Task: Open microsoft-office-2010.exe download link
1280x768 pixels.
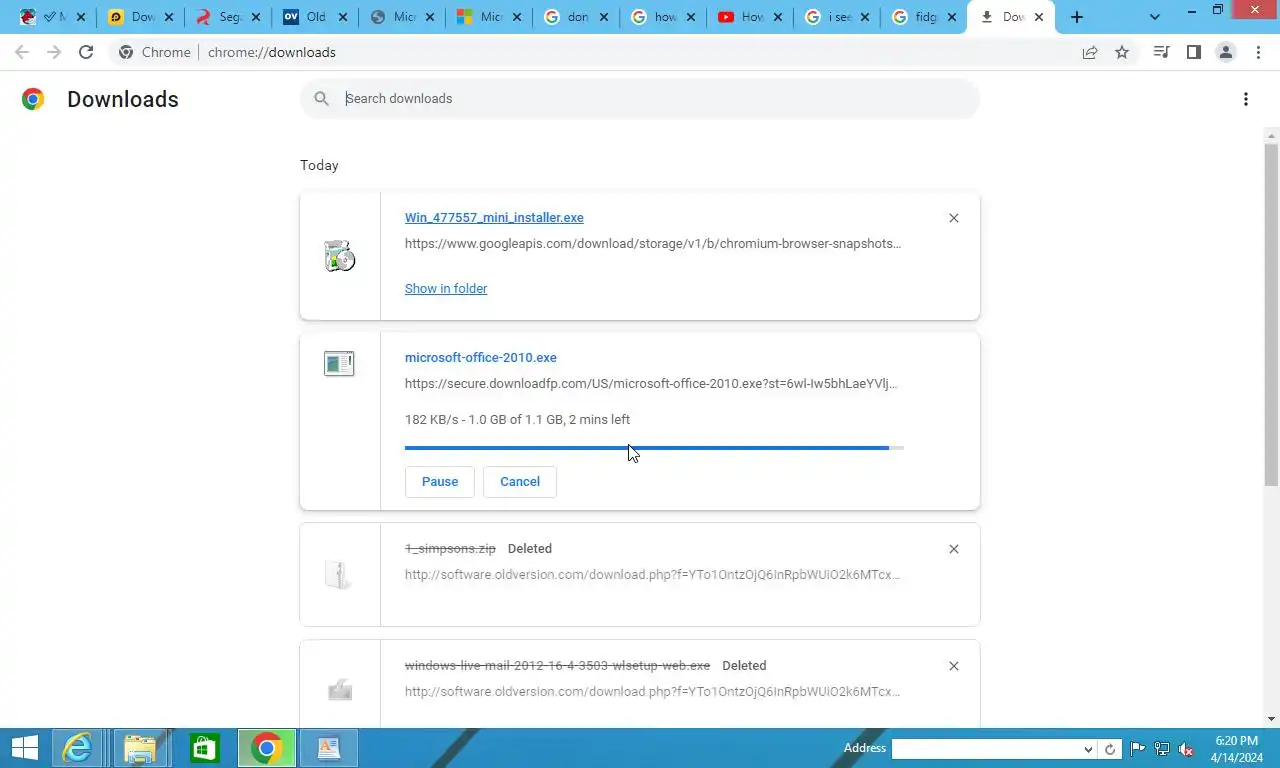Action: pos(481,358)
